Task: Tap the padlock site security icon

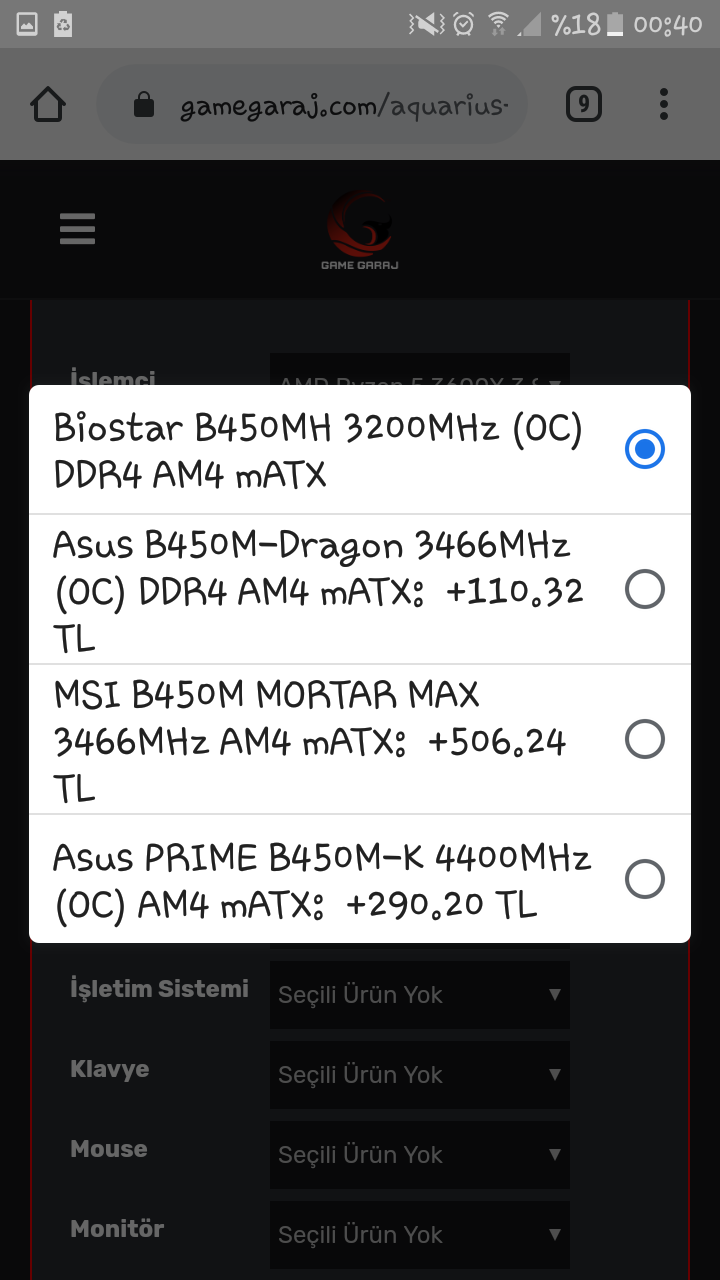Action: pos(144,105)
